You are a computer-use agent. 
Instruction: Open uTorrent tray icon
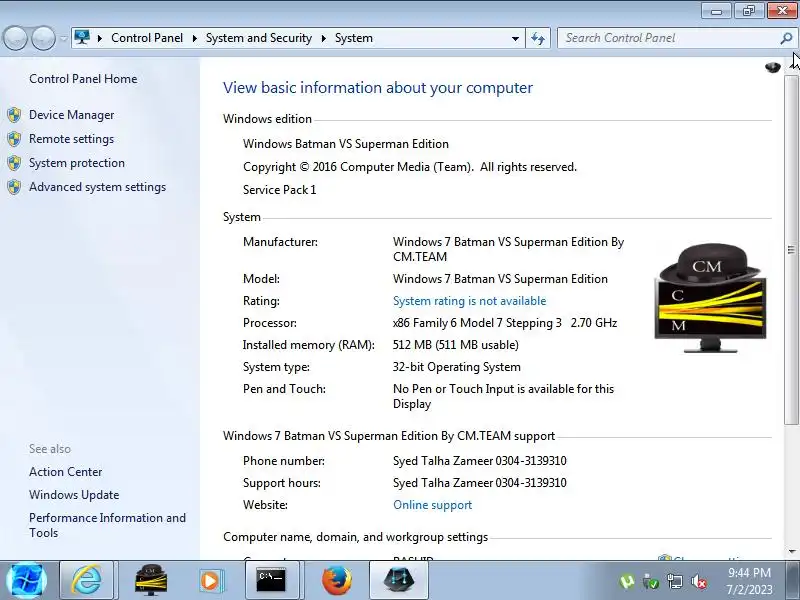tap(627, 582)
